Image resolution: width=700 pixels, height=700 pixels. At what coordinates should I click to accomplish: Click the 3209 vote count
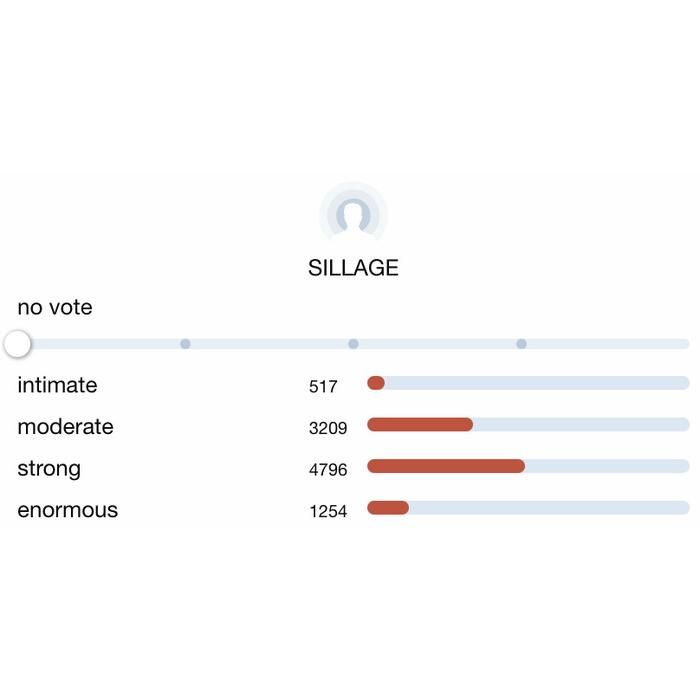pos(328,428)
